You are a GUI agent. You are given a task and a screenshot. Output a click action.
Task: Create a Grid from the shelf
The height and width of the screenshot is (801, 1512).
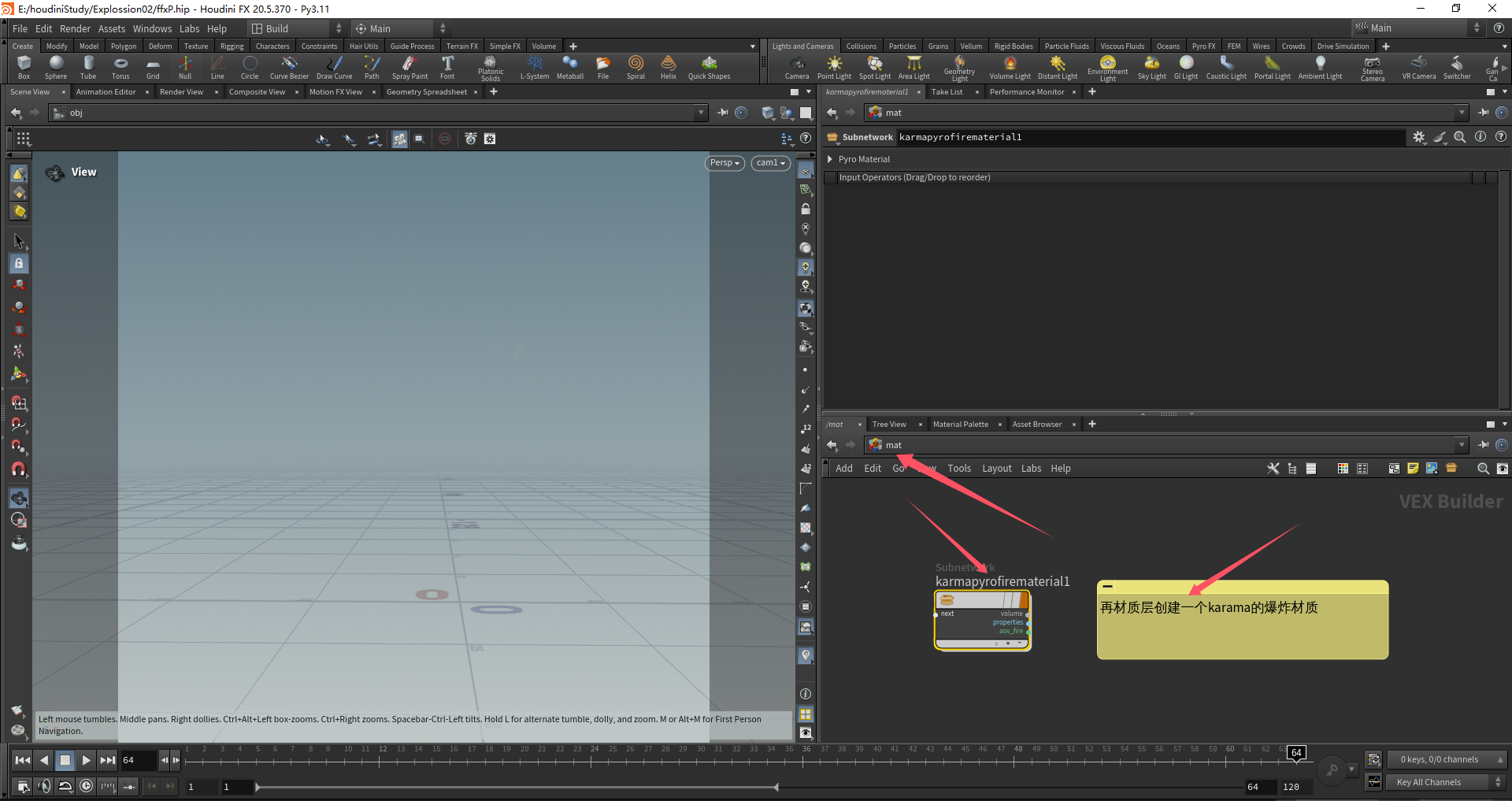pyautogui.click(x=153, y=68)
